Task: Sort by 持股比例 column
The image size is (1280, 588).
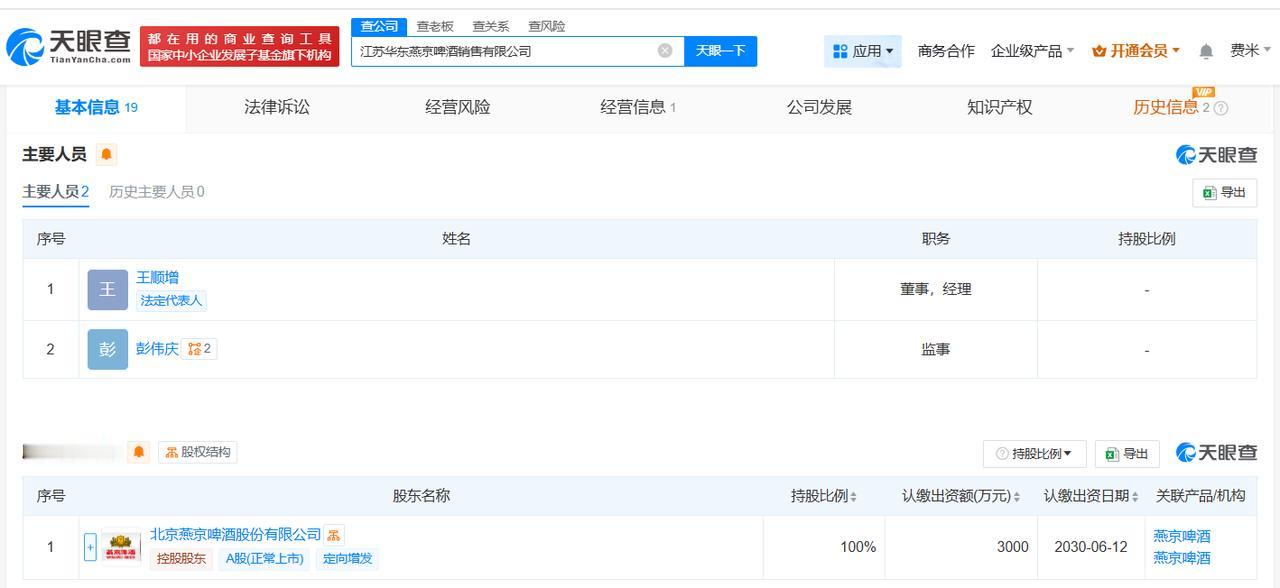Action: coord(823,496)
